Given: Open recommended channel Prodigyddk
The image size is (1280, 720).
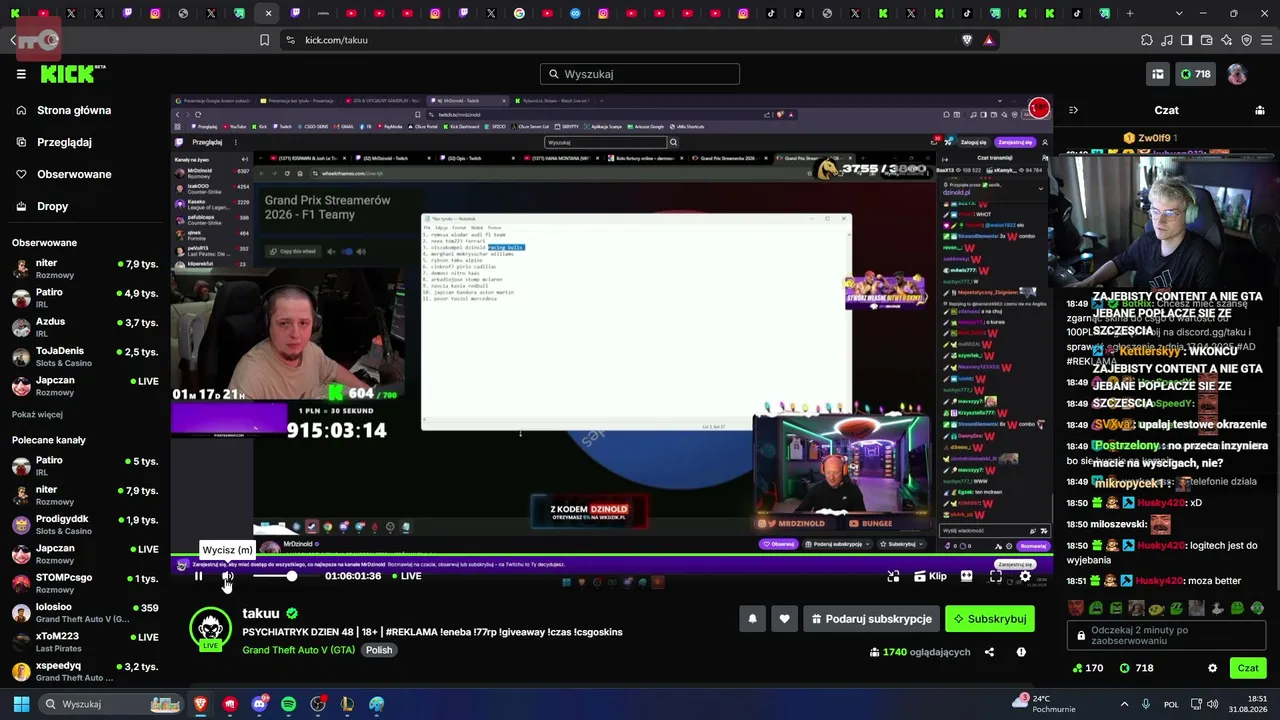Looking at the screenshot, I should tap(85, 524).
